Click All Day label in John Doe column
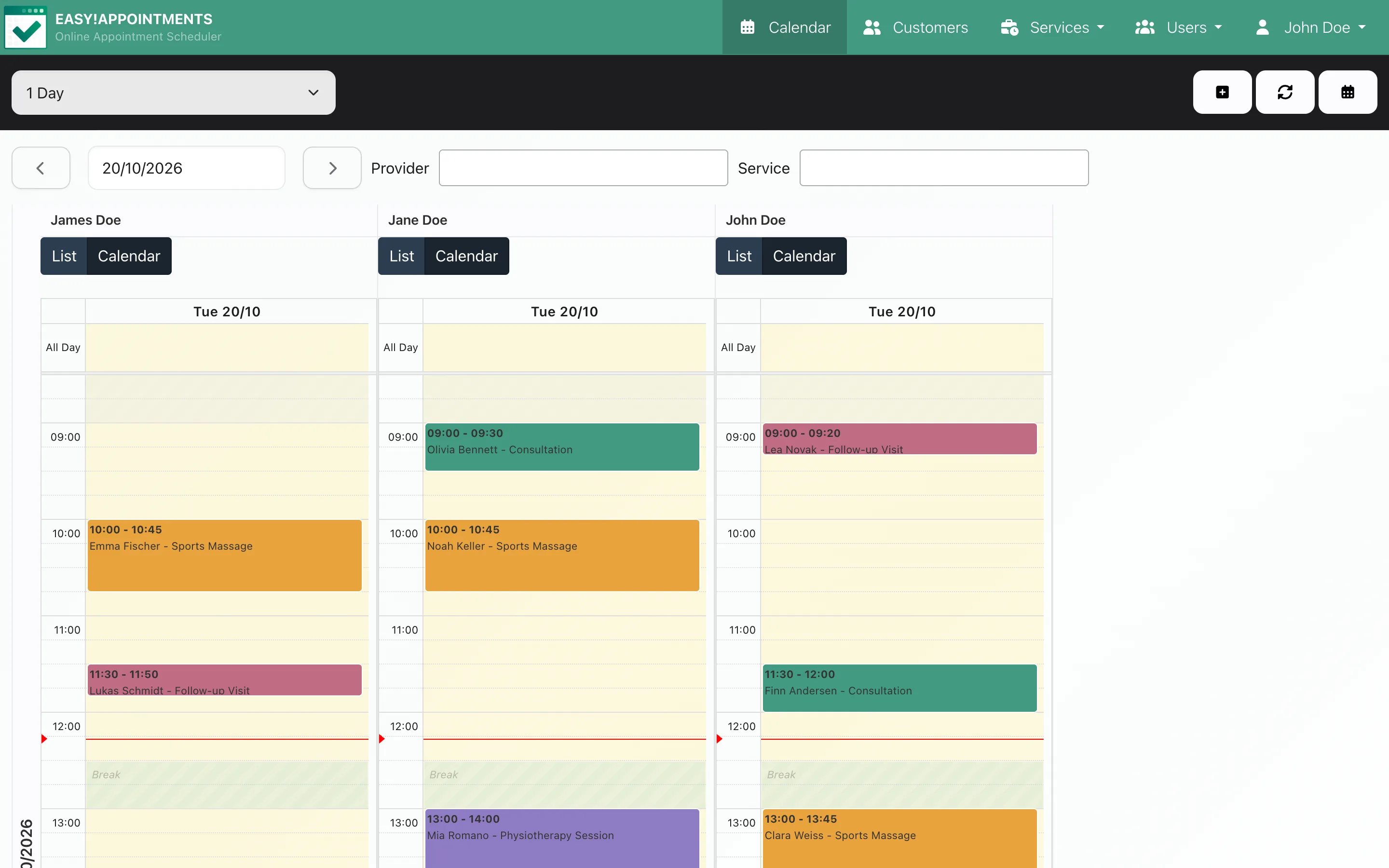 (x=738, y=347)
